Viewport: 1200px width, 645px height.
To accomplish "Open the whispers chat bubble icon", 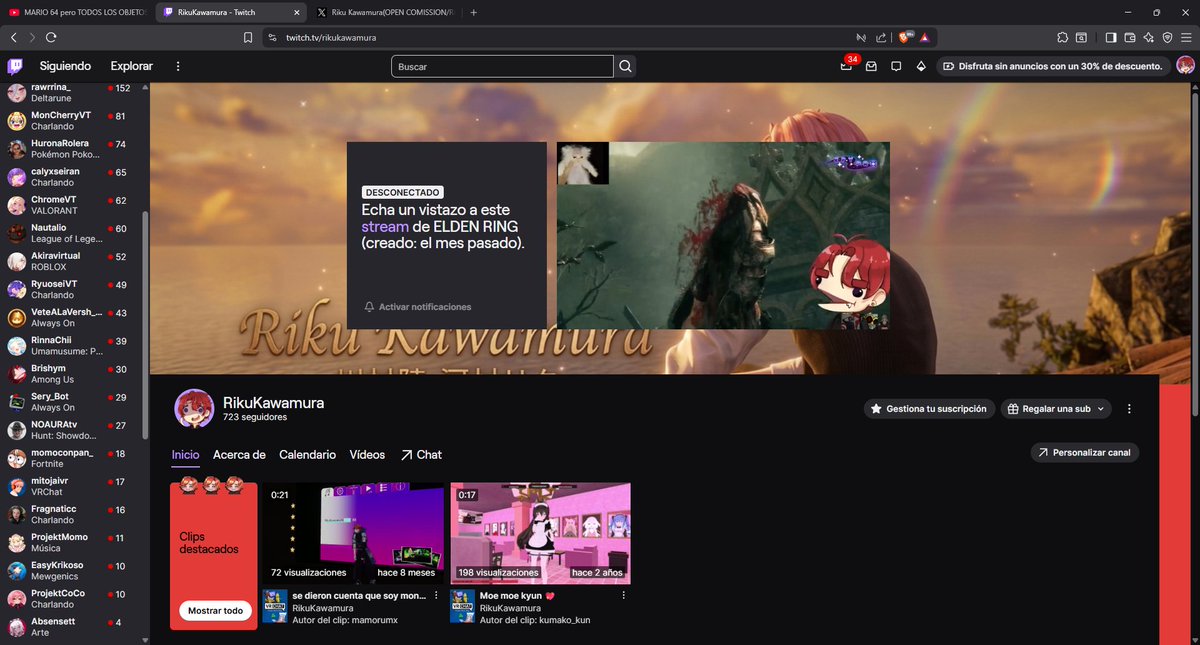I will click(896, 66).
